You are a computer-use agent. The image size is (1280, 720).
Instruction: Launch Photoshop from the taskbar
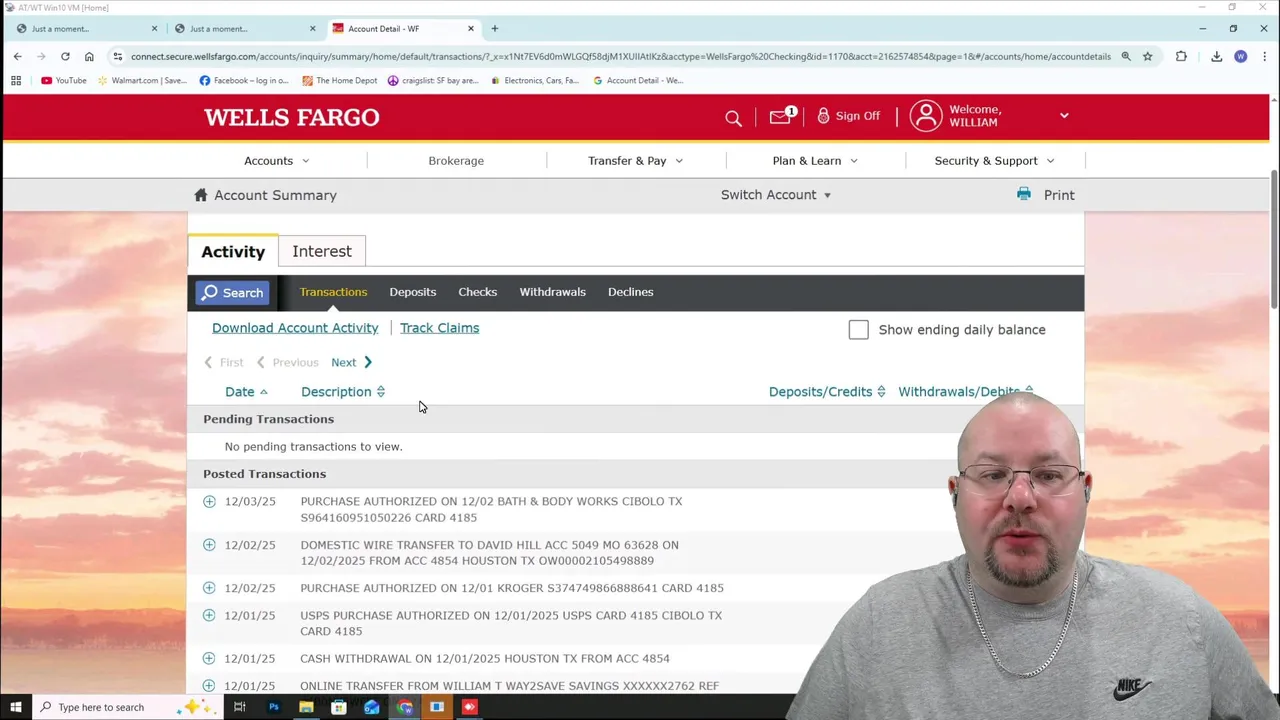[273, 707]
